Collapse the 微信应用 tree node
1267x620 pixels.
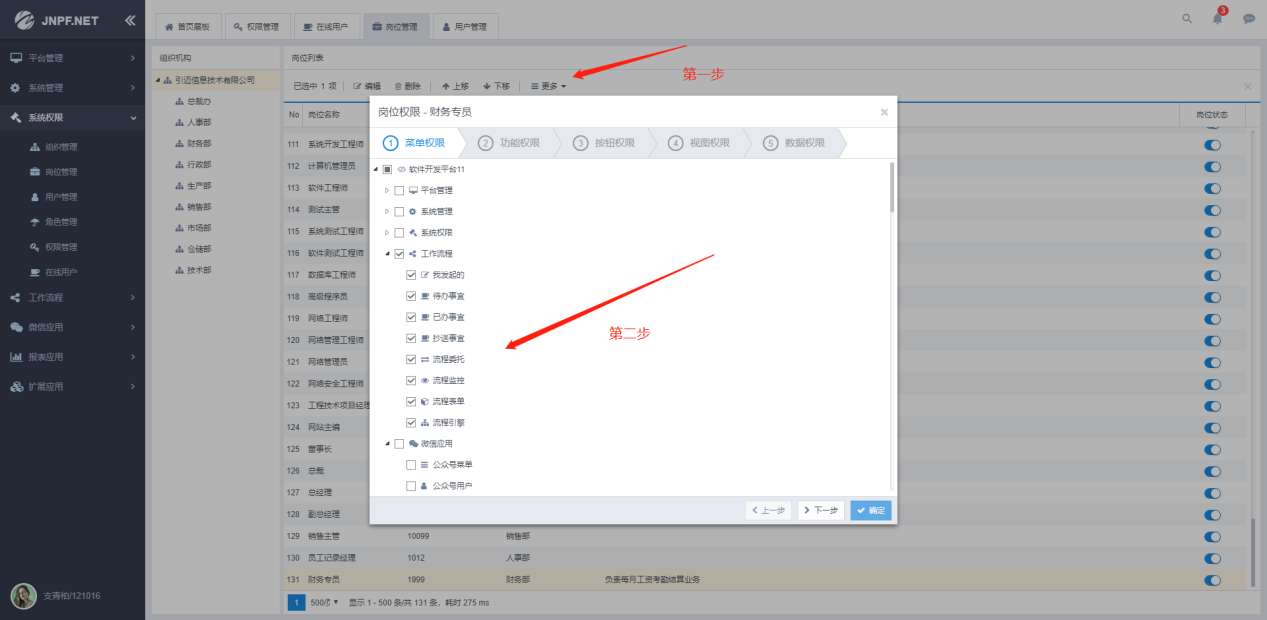click(x=387, y=443)
